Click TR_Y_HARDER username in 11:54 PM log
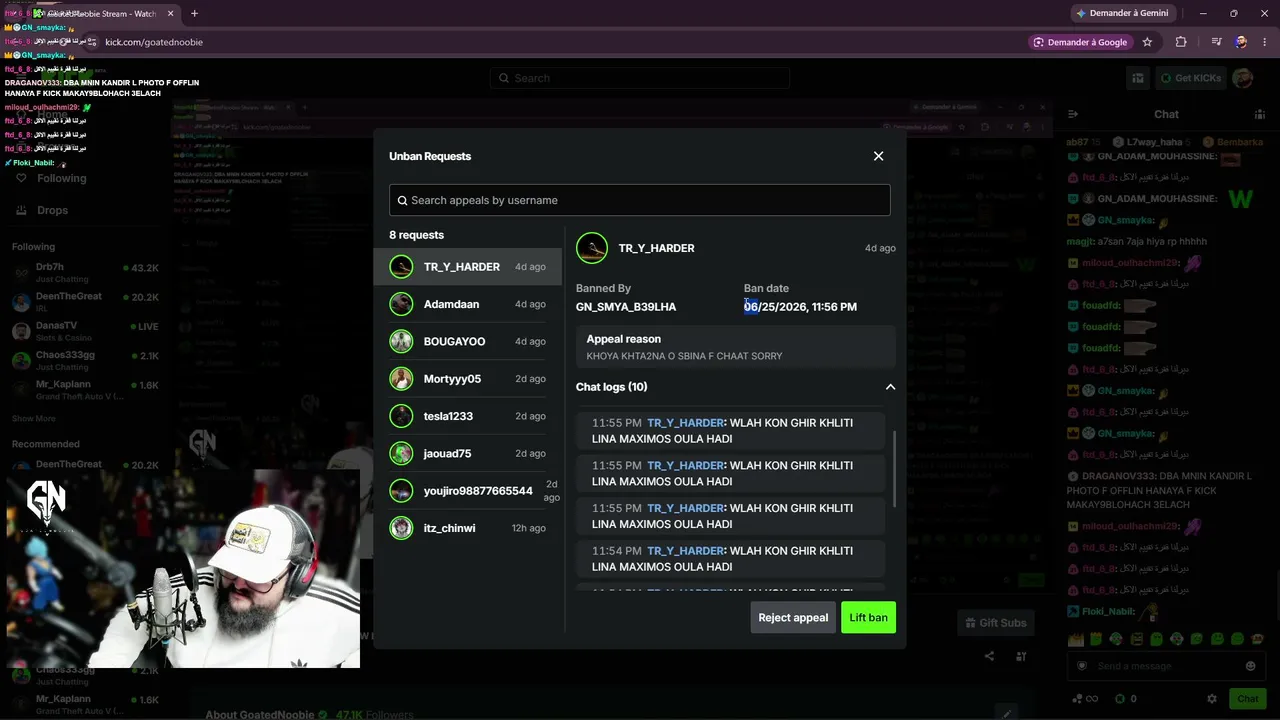This screenshot has width=1280, height=720. click(685, 551)
